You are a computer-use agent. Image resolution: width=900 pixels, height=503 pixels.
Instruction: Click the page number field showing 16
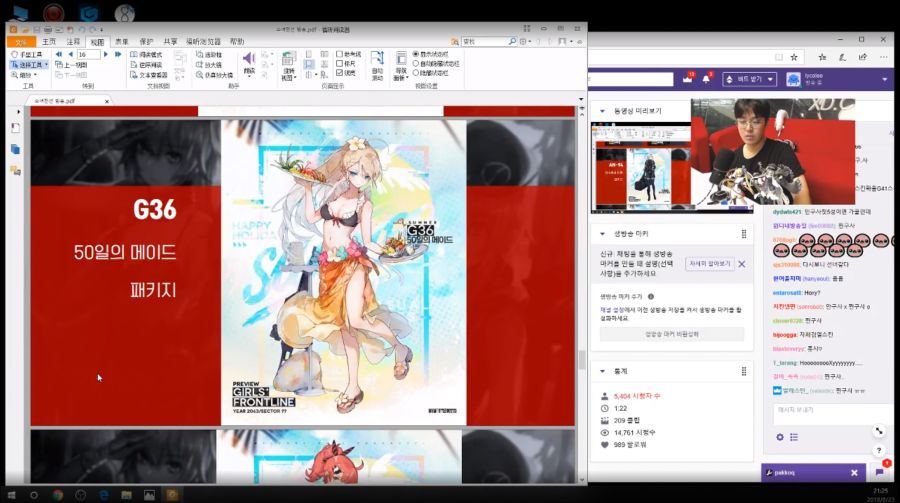point(88,55)
